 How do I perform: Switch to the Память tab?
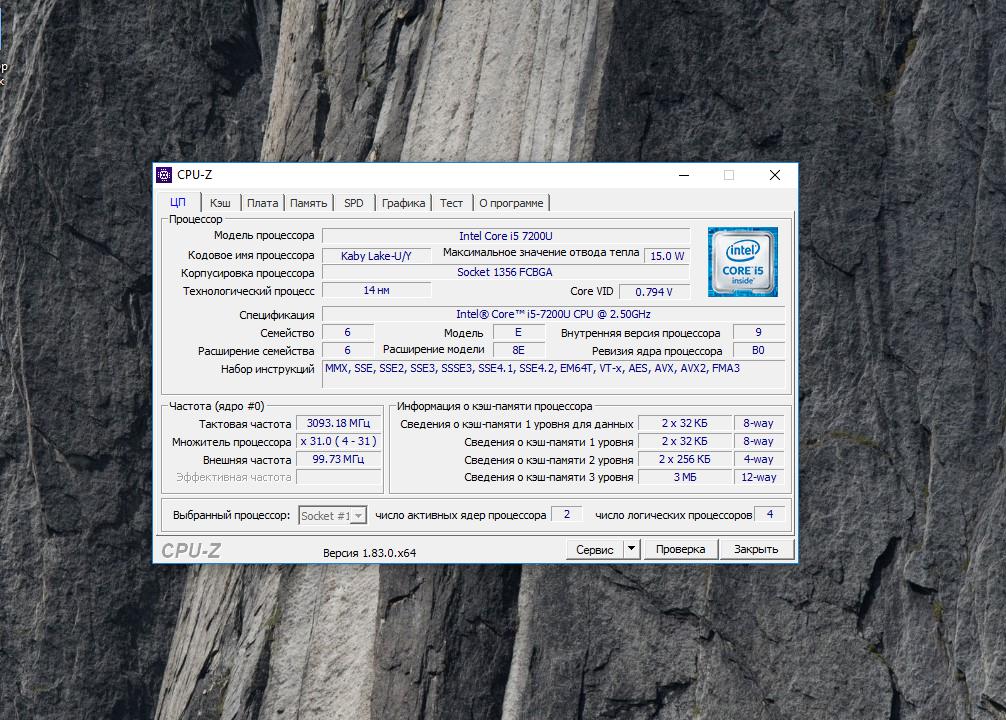coord(309,203)
